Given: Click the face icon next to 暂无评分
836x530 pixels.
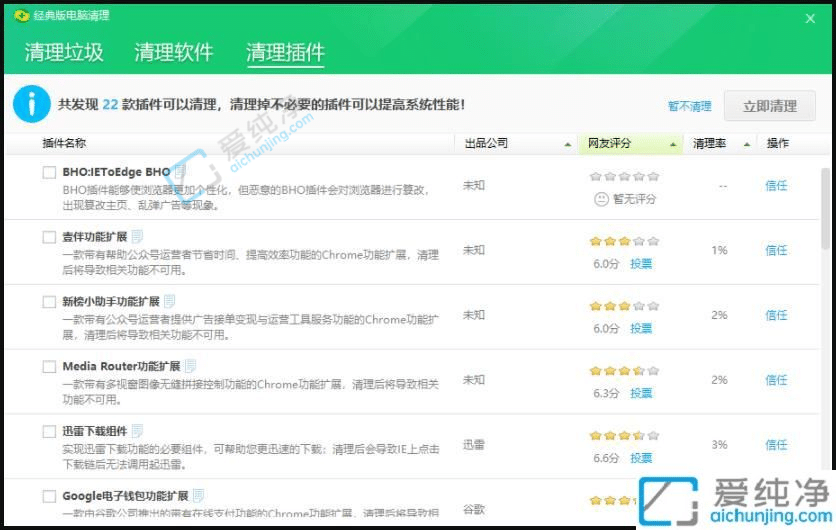Looking at the screenshot, I should pyautogui.click(x=601, y=199).
